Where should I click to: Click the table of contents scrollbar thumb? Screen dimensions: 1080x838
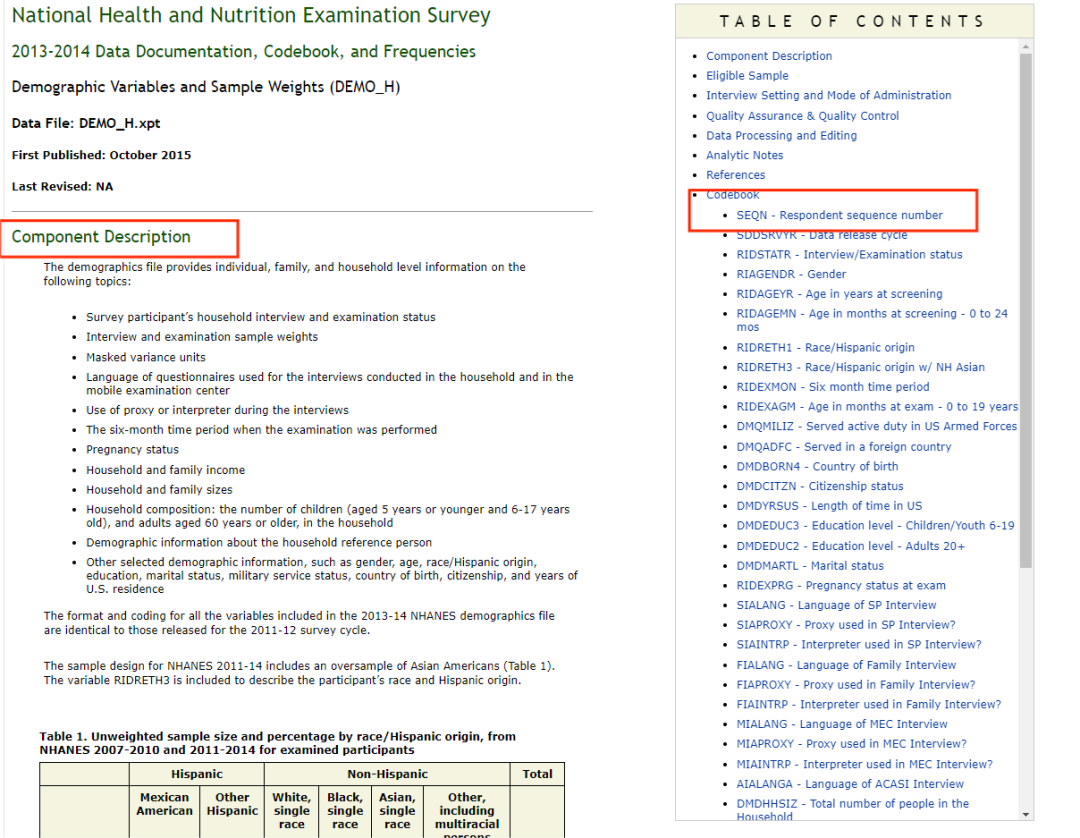(1026, 311)
